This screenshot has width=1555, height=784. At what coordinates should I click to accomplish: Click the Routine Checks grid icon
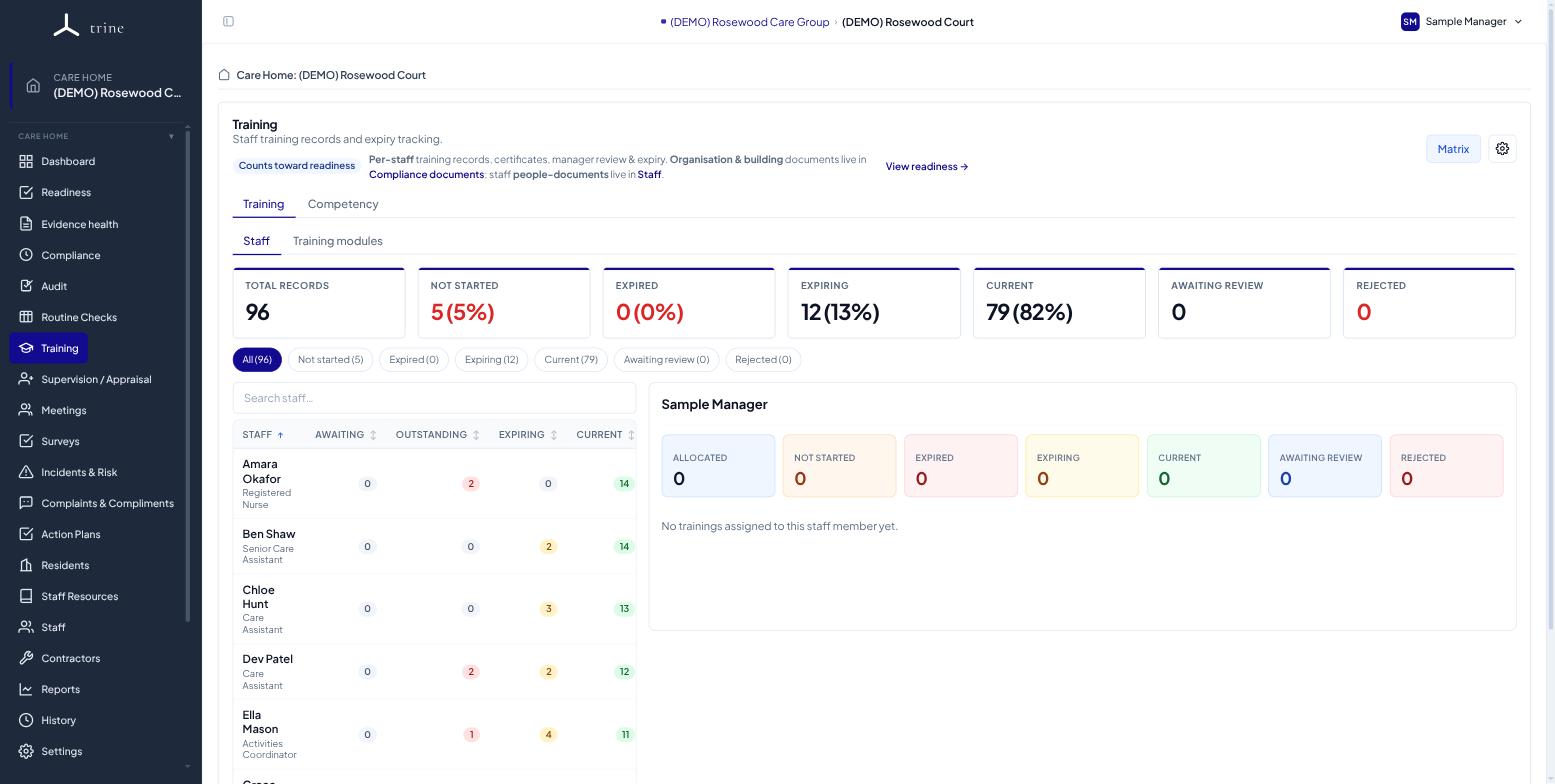[x=26, y=317]
